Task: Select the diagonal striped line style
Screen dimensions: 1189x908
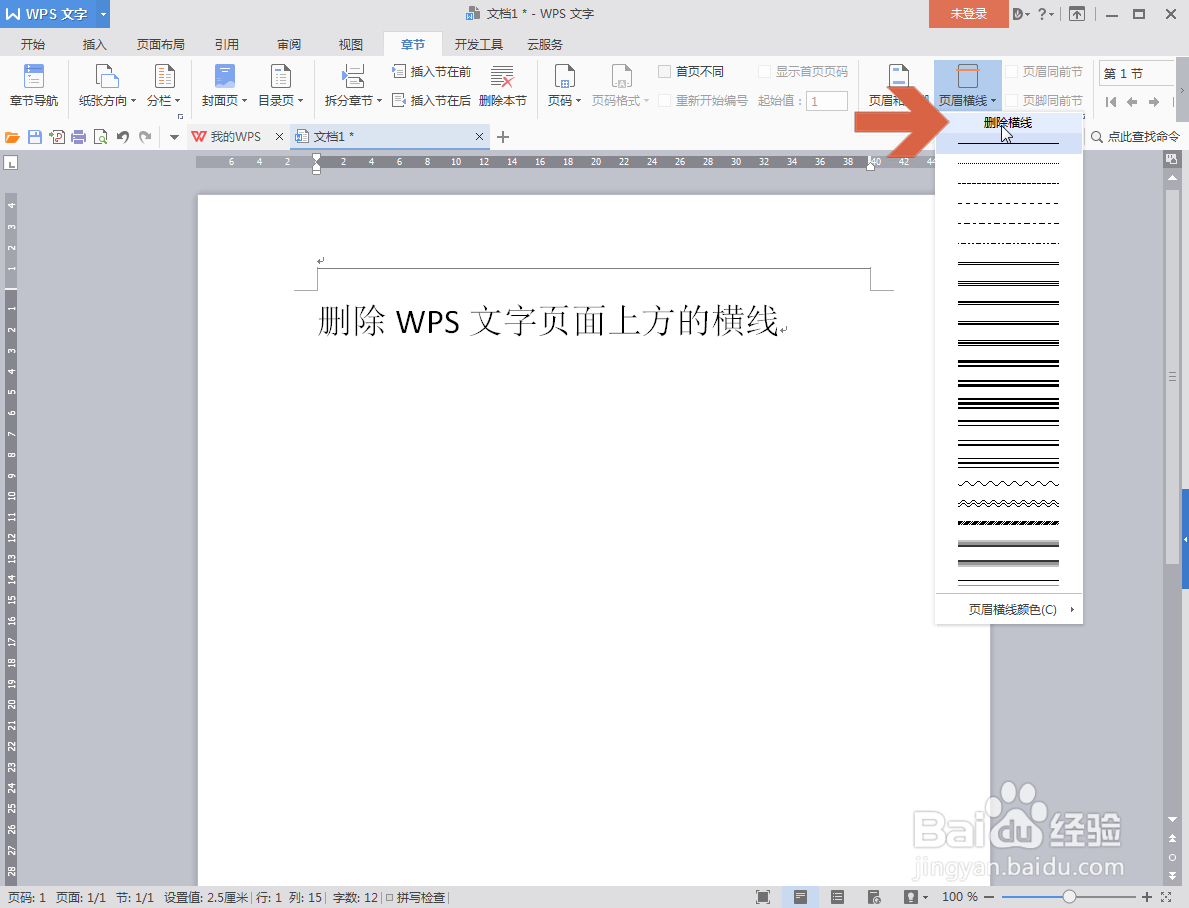Action: pyautogui.click(x=1008, y=523)
